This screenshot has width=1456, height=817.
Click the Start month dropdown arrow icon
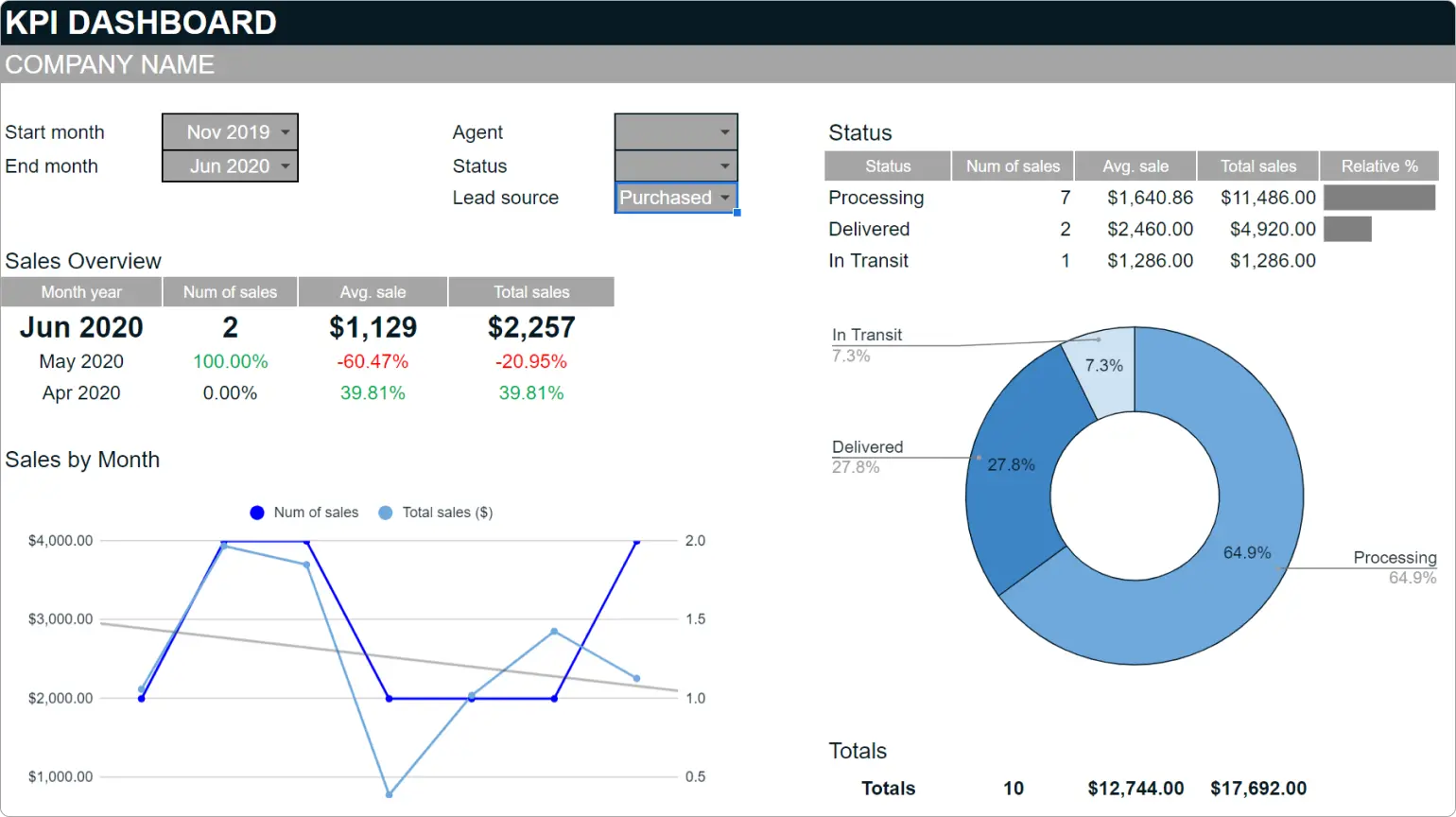click(286, 131)
